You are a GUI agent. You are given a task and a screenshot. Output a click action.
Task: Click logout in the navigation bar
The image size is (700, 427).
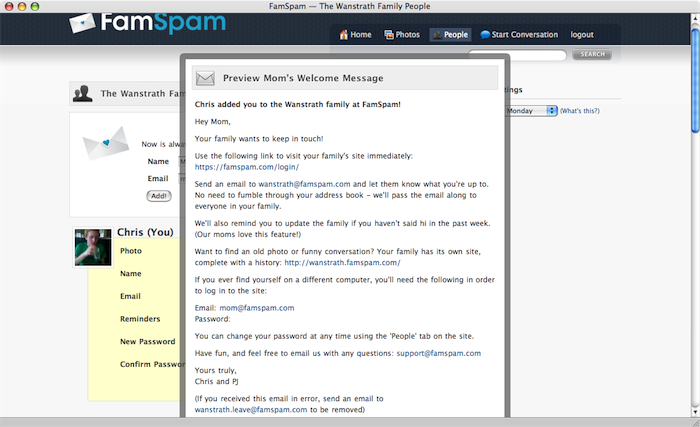pyautogui.click(x=581, y=35)
